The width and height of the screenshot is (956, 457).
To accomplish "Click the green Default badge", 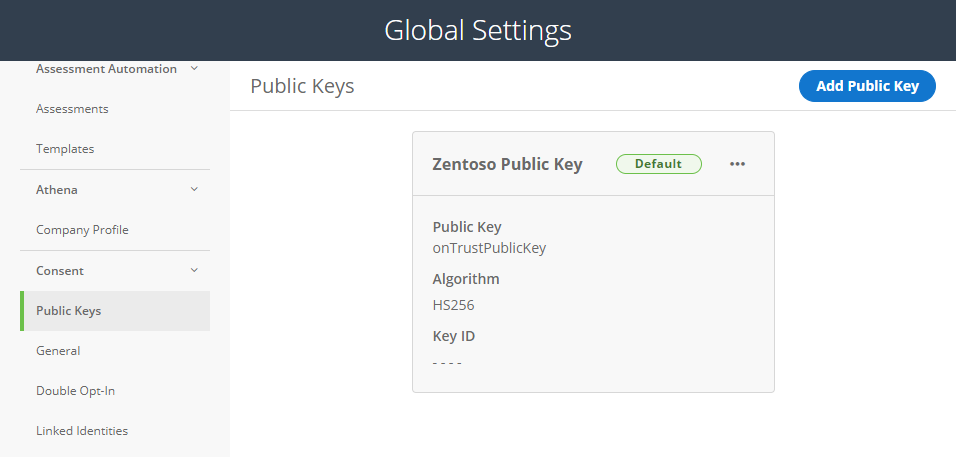I will click(x=658, y=164).
